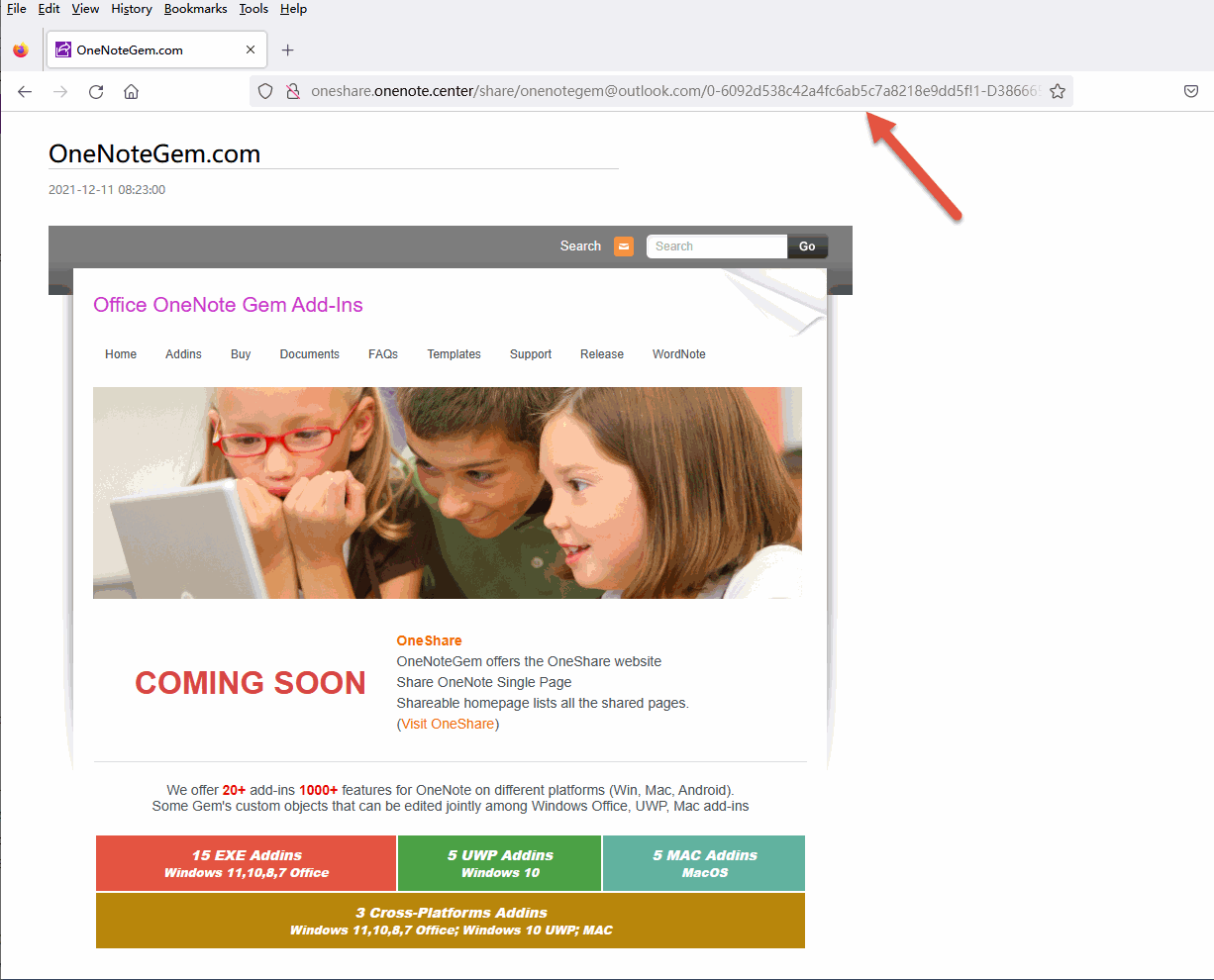Screen dimensions: 1214x980
Task: Open the Release nav link
Action: tap(602, 354)
